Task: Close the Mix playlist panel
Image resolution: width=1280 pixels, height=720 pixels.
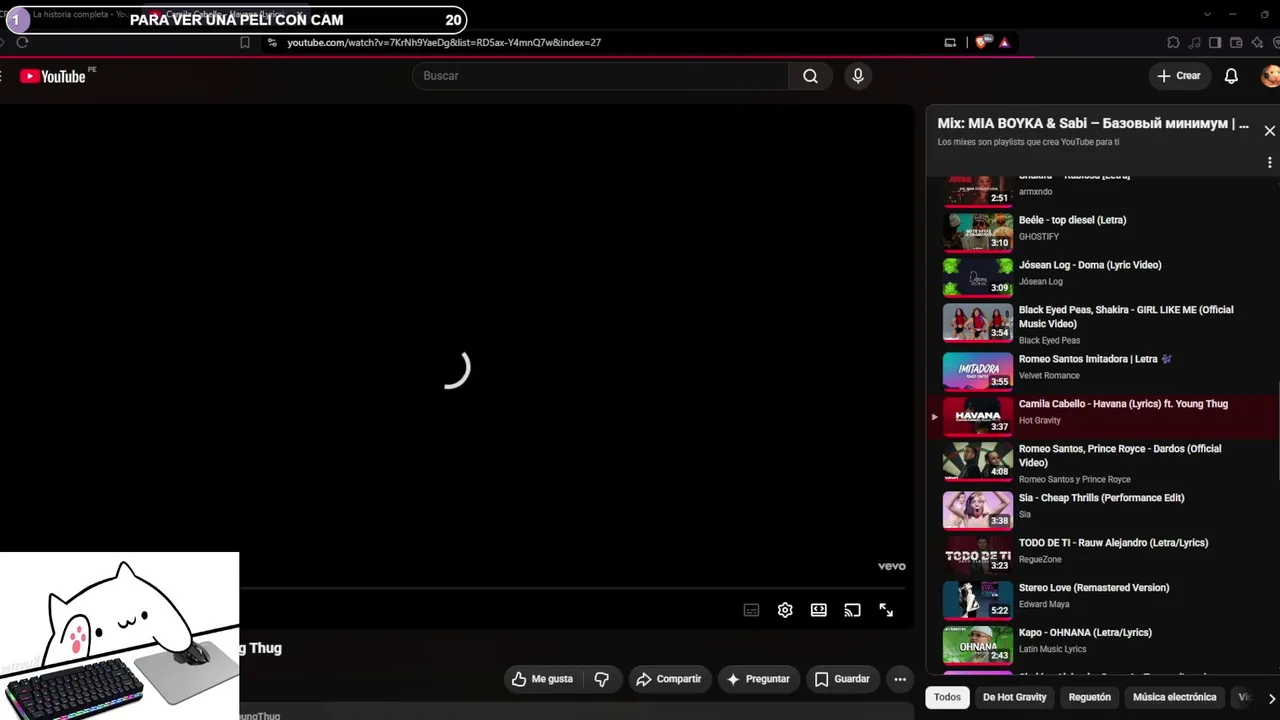Action: [x=1270, y=131]
